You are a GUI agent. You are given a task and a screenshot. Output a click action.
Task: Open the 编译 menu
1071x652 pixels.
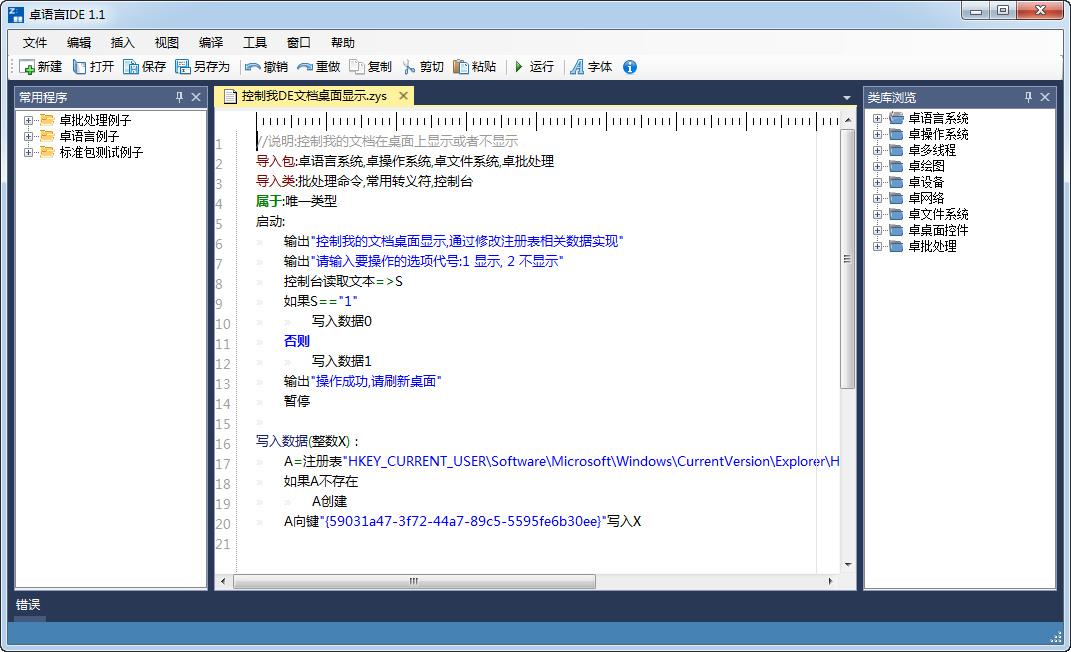click(x=210, y=42)
